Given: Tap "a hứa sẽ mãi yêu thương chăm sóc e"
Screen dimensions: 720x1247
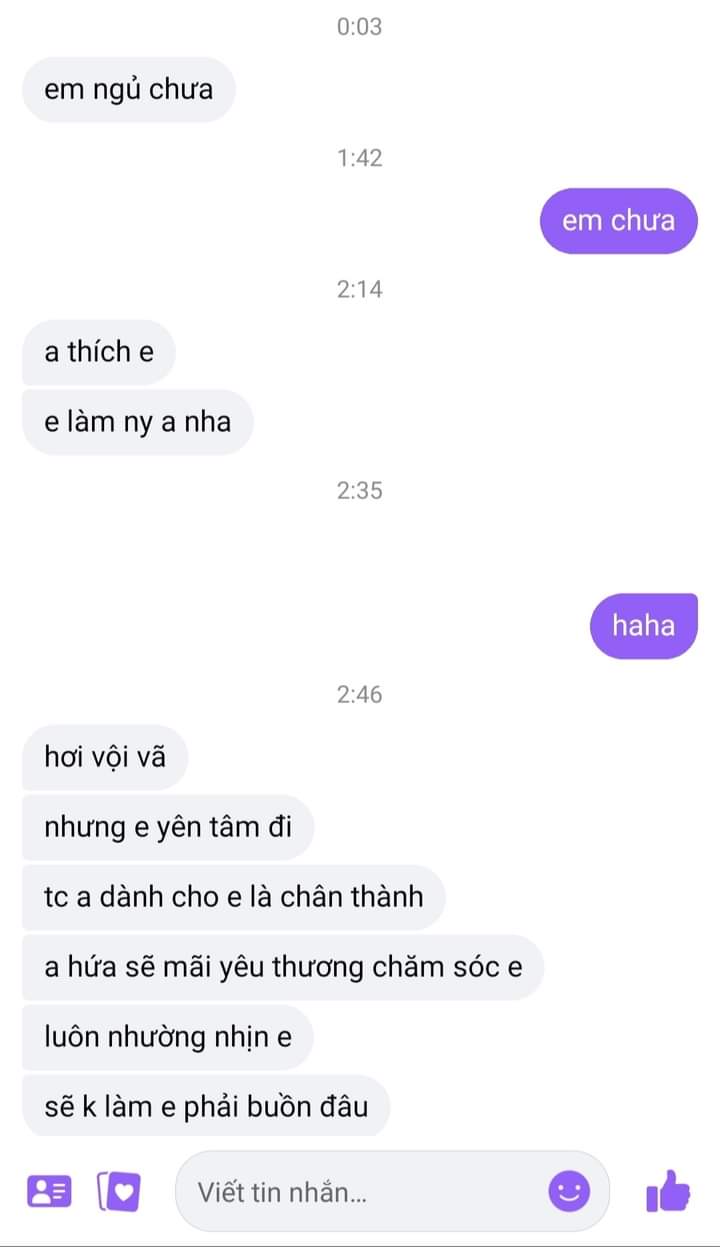Looking at the screenshot, I should 283,967.
